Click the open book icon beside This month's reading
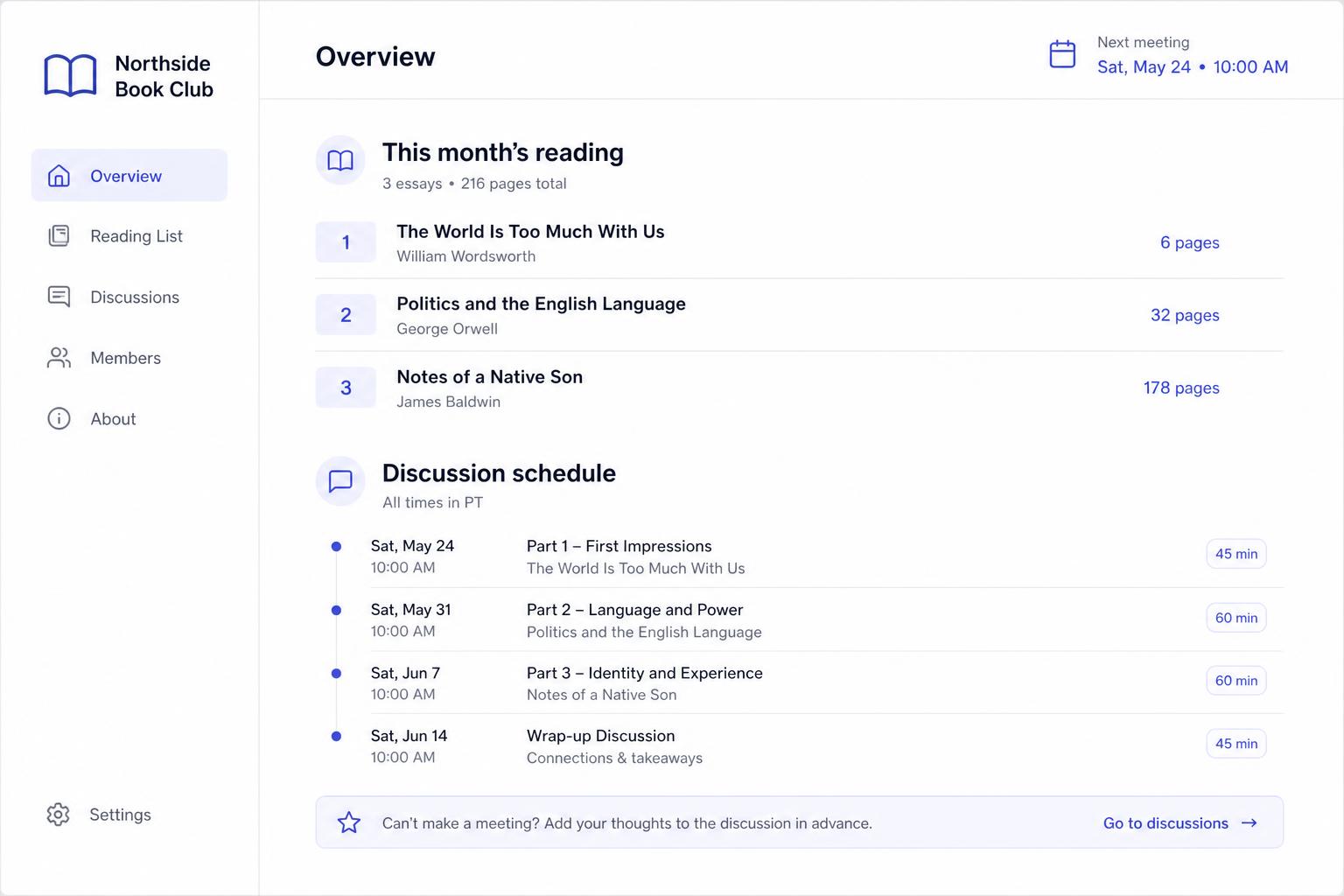Screen dimensions: 1344x896 (340, 160)
